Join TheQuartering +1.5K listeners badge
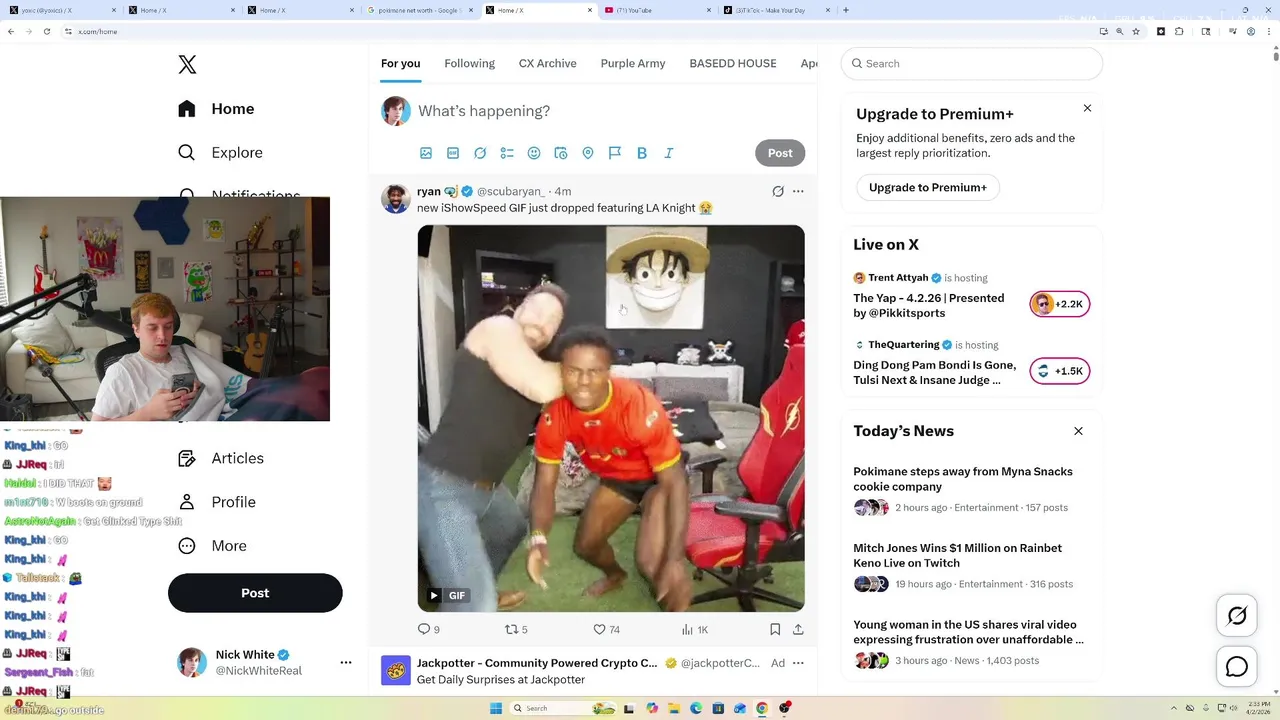The image size is (1280, 720). [1060, 371]
